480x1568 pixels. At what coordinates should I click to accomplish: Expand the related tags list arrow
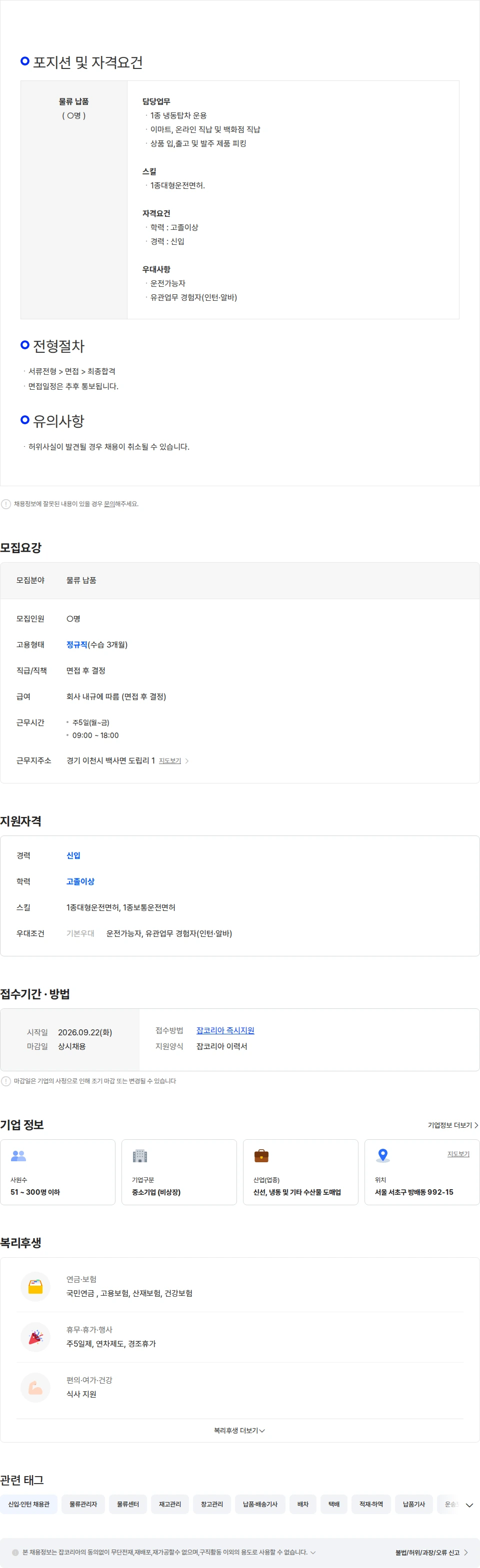pos(469,1505)
